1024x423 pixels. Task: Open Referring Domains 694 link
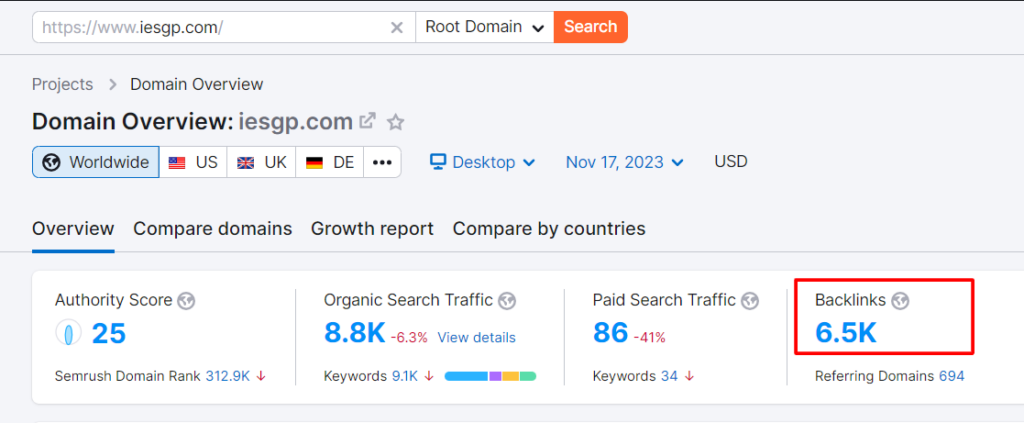[952, 376]
